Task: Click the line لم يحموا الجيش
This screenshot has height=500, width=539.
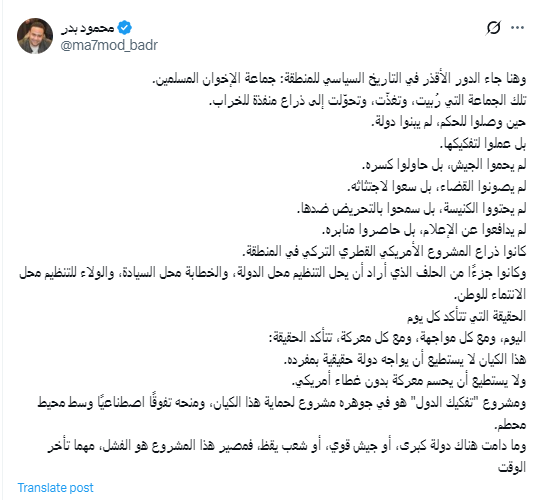Action: click(444, 165)
